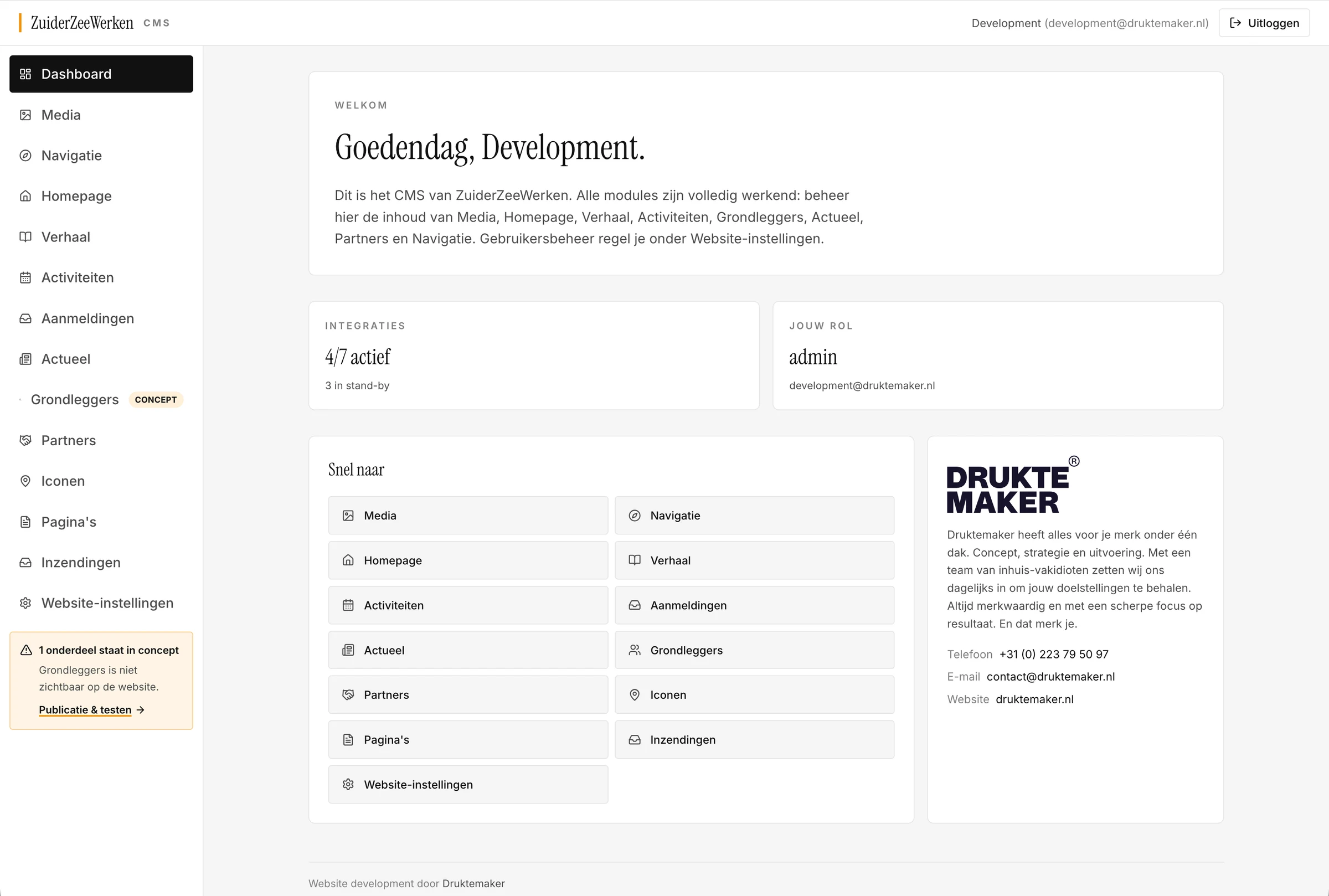Open Website-instellingen tile in Snel naar
The image size is (1329, 896).
[x=468, y=784]
